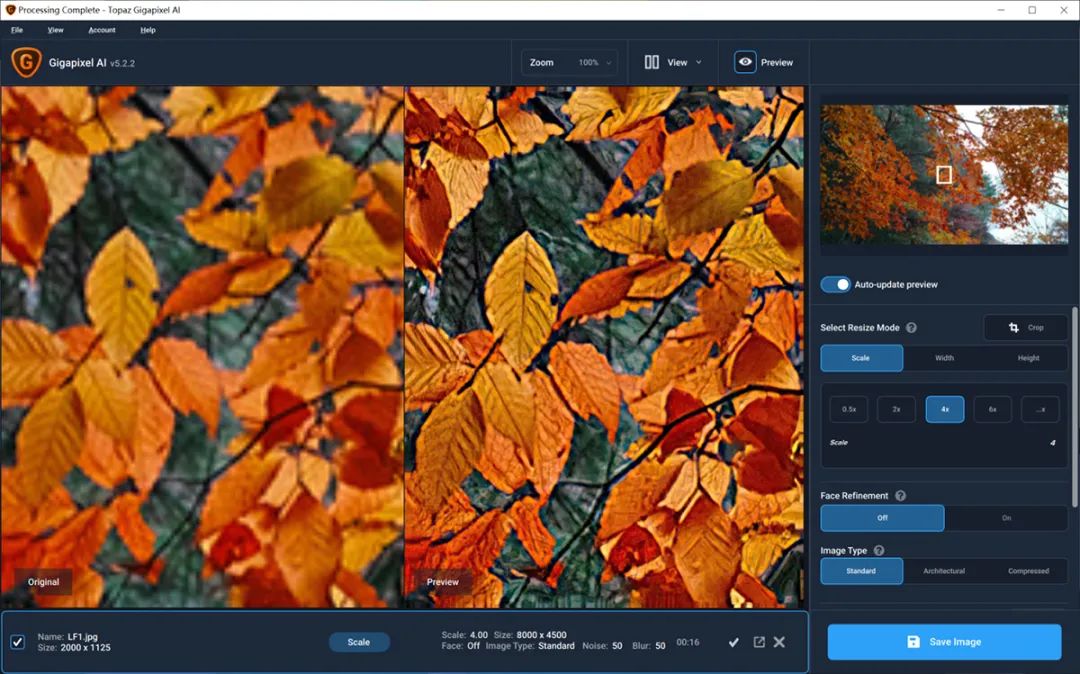Open the Account menu
Screen dimensions: 1080x674
[x=102, y=30]
